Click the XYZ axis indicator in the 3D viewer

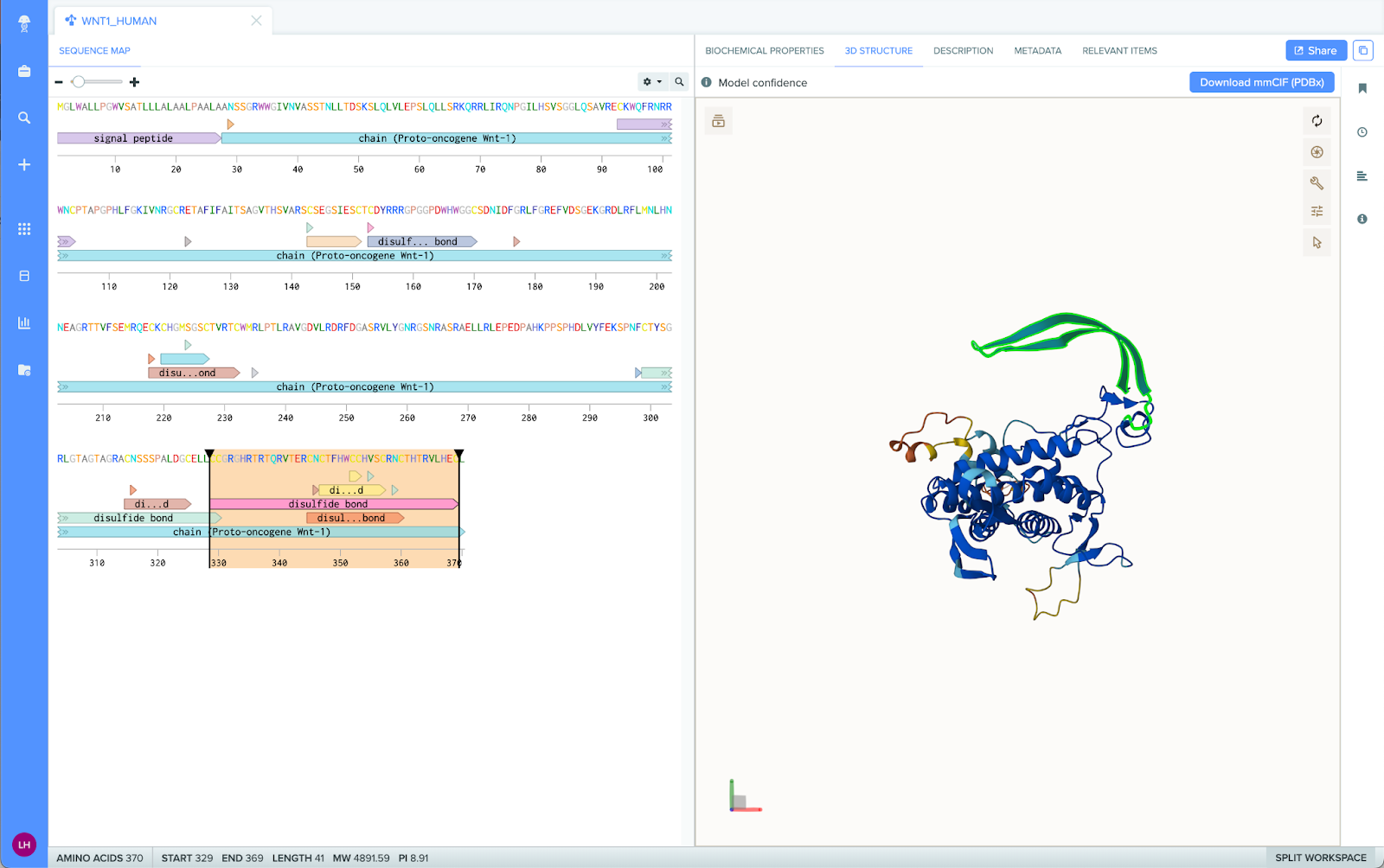744,796
